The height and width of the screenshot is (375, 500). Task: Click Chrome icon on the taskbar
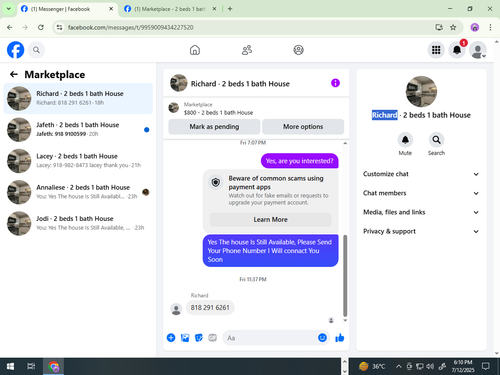pyautogui.click(x=53, y=366)
